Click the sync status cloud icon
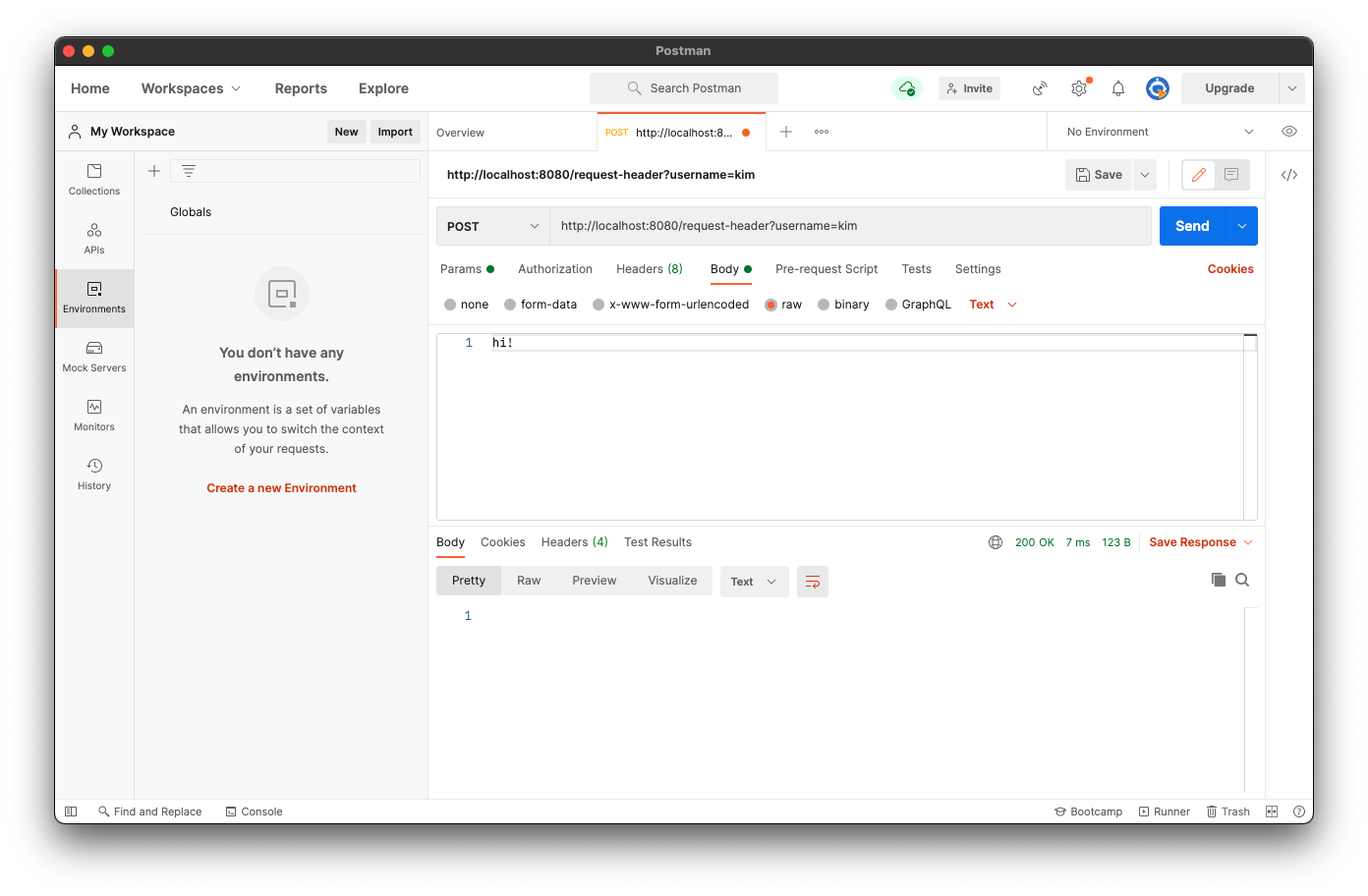 [907, 88]
